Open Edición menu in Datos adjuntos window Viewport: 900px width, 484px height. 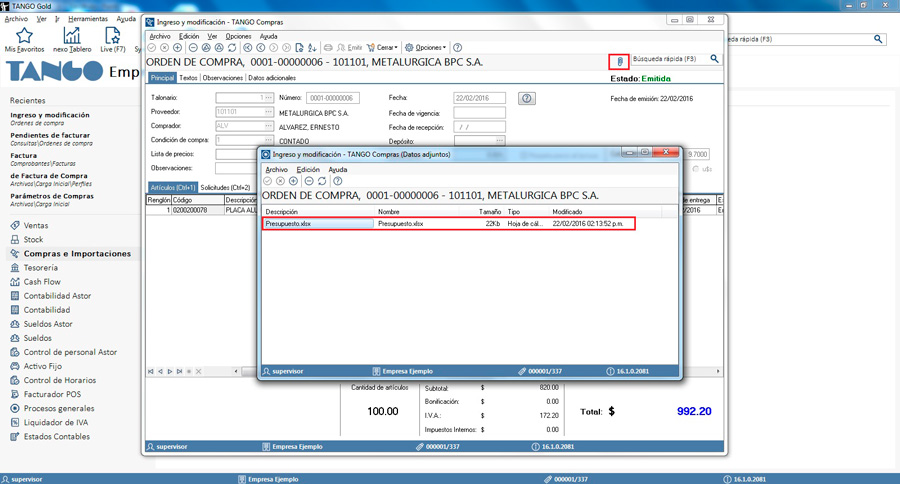tap(308, 170)
